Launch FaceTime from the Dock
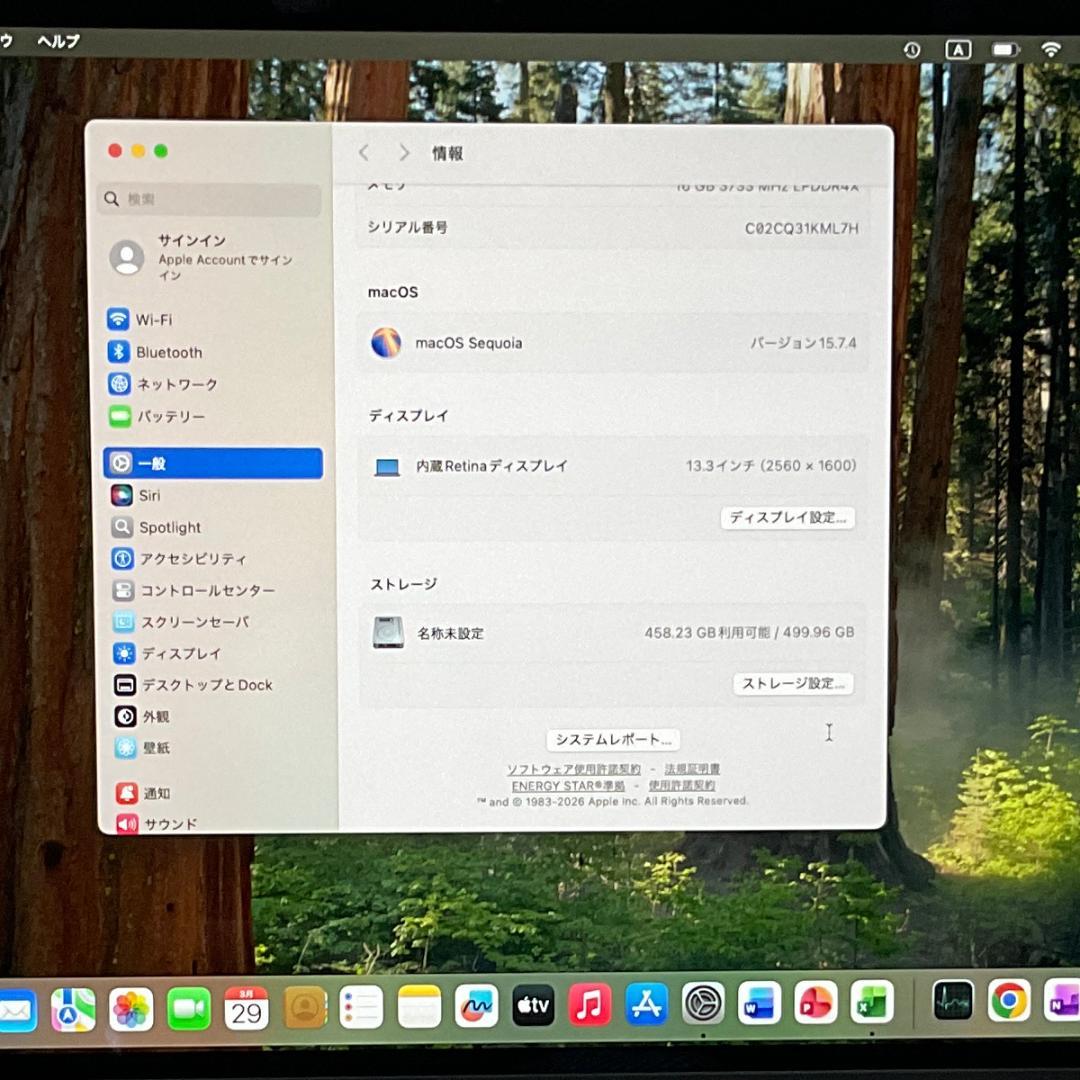Image resolution: width=1080 pixels, height=1080 pixels. coord(189,1004)
